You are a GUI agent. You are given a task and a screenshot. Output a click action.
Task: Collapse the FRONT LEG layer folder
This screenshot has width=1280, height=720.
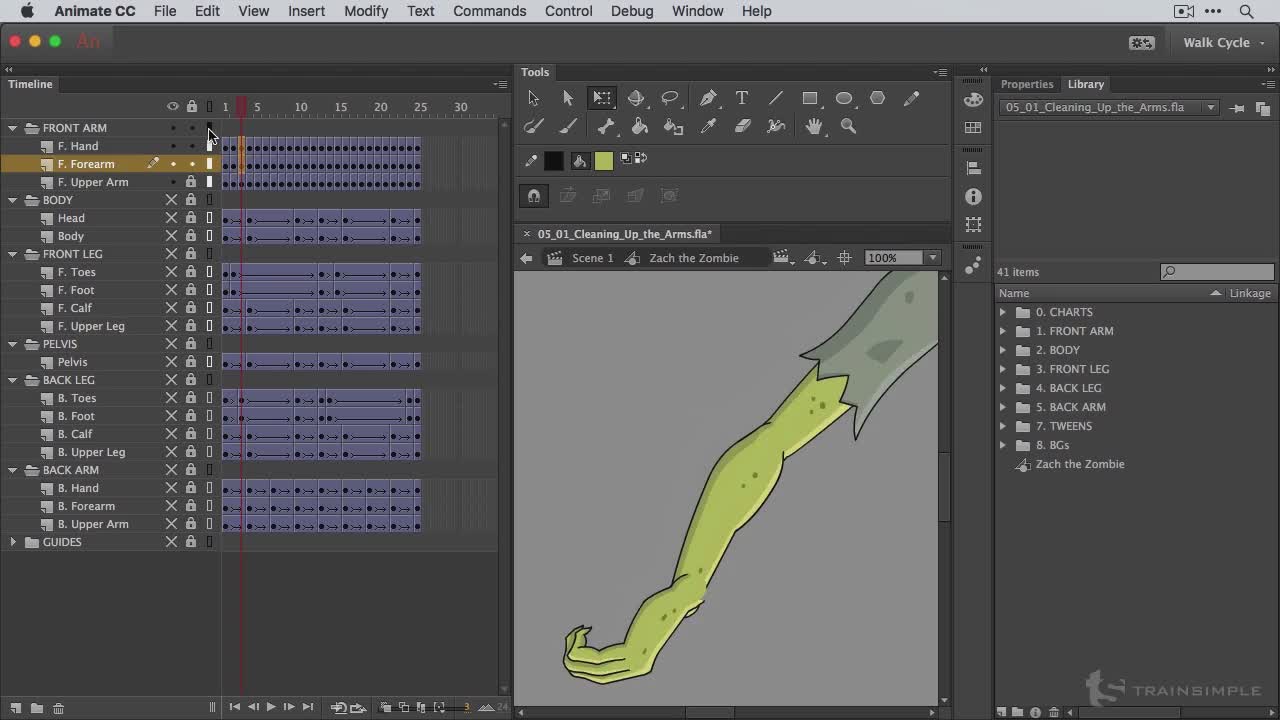tap(13, 254)
